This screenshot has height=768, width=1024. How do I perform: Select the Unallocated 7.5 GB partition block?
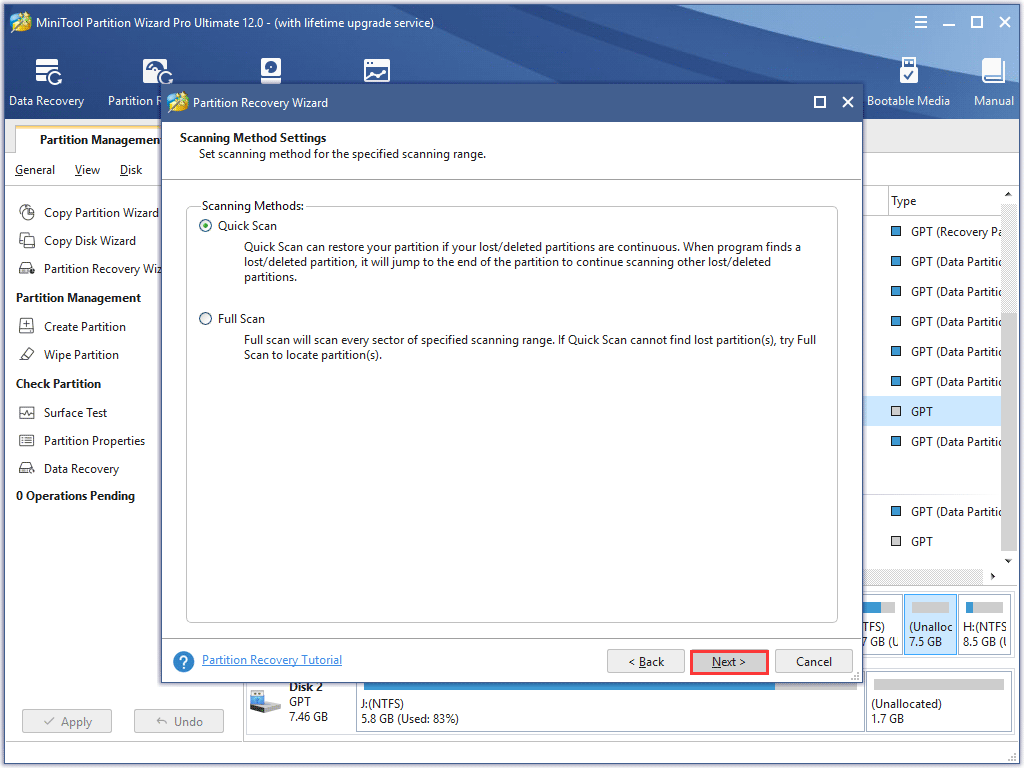[930, 624]
